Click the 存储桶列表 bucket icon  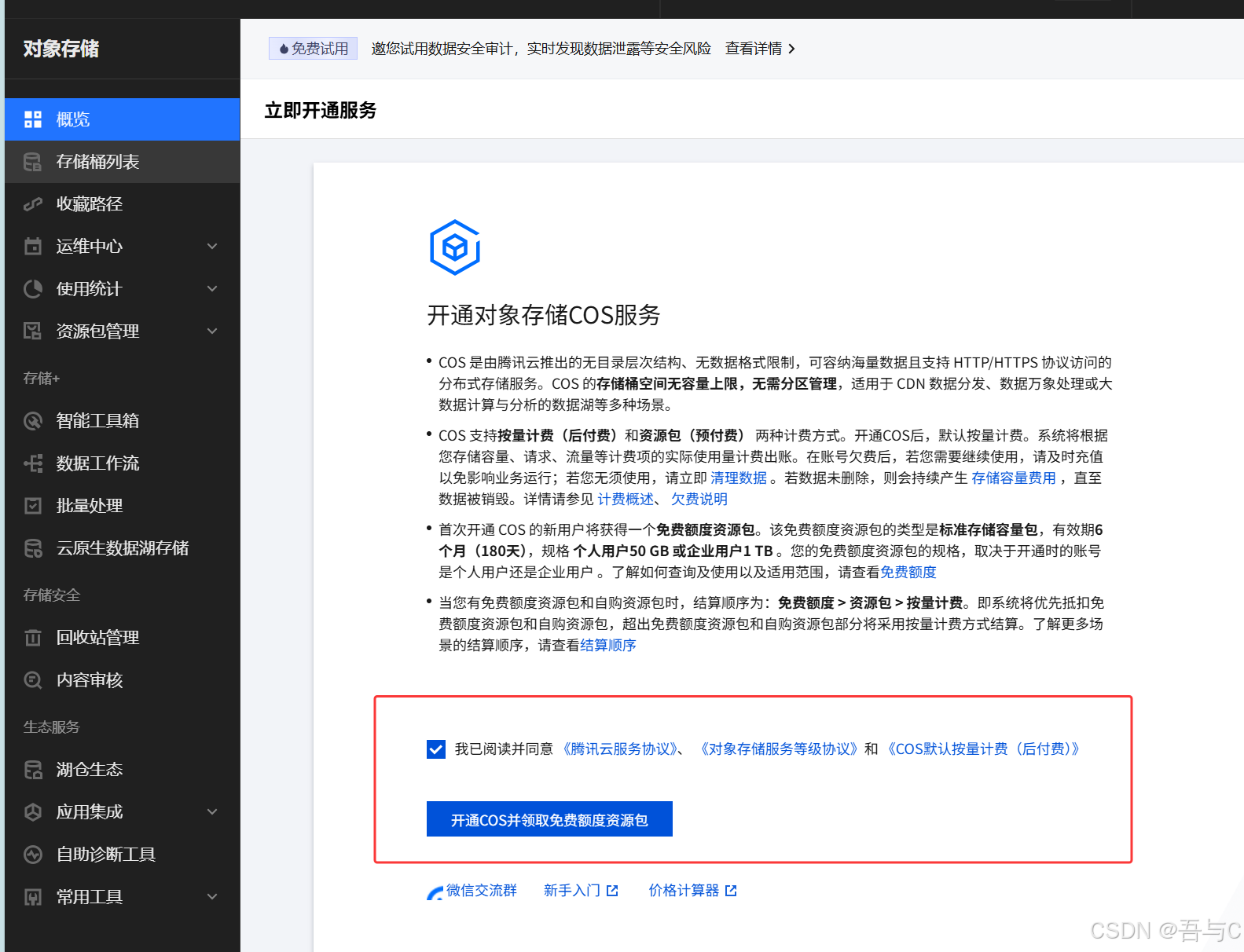[33, 162]
